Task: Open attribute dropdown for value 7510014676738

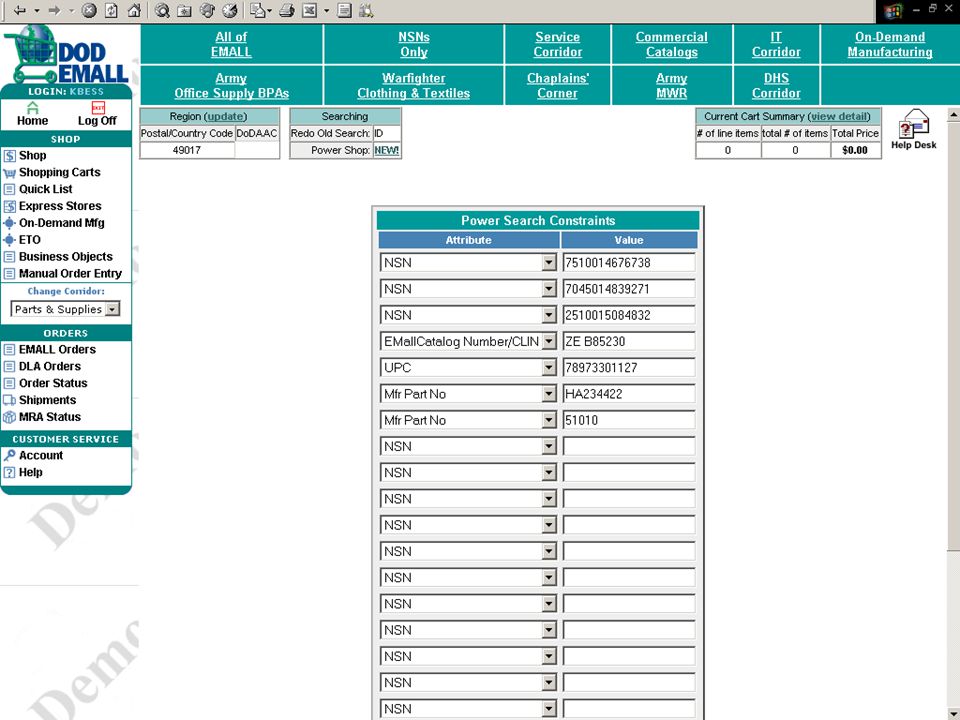Action: 549,263
